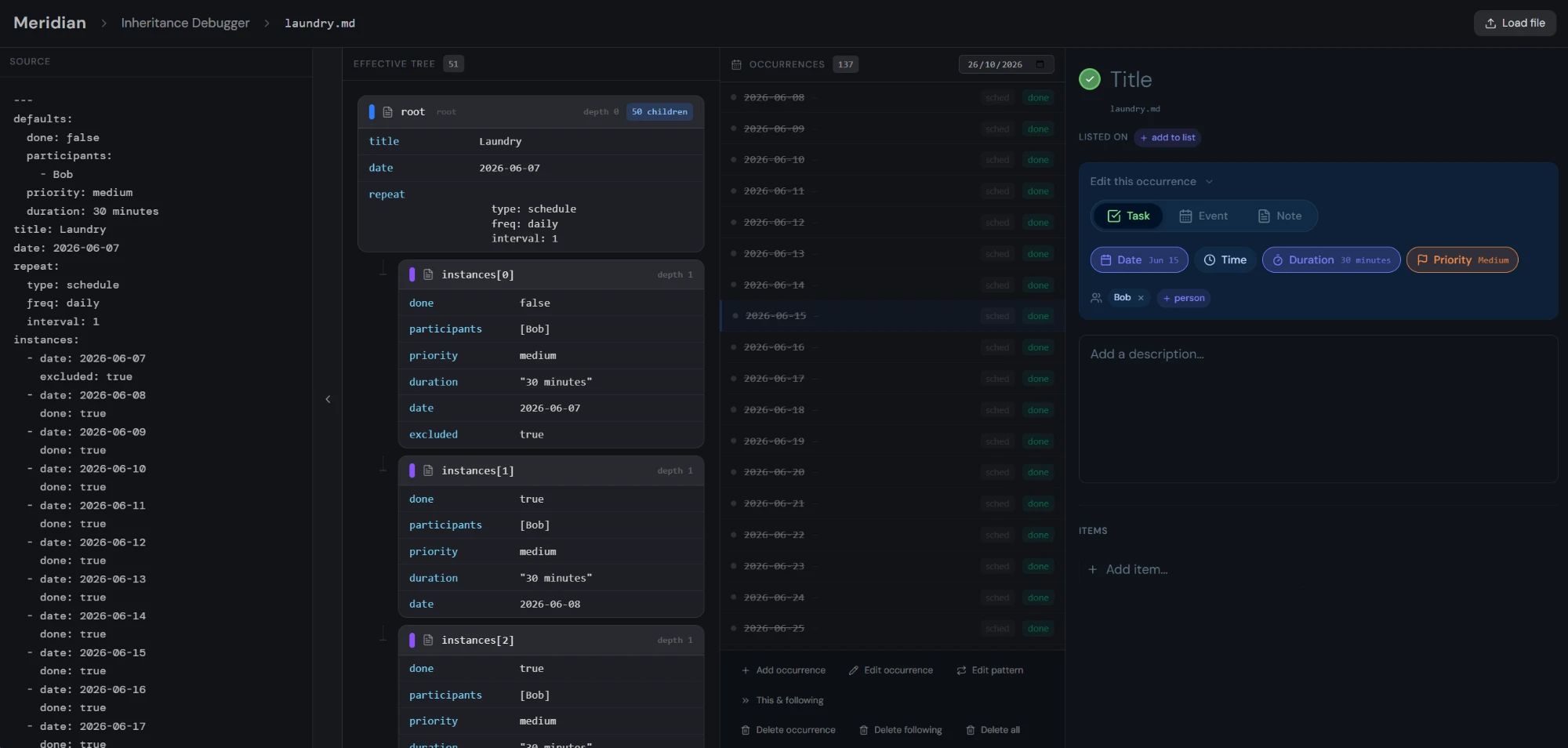Click the done badge on 2026-06-09 row
Viewport: 1568px width, 748px height.
(x=1038, y=129)
